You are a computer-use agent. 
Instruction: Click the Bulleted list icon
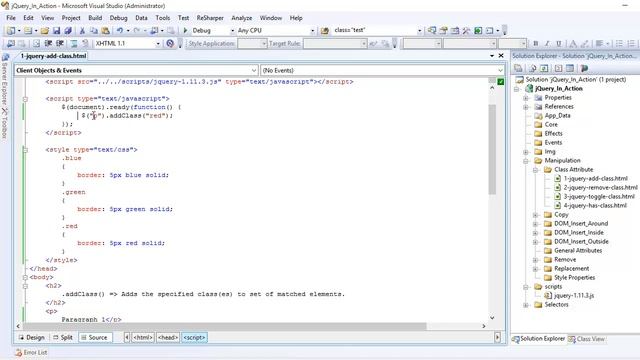[x=619, y=43]
